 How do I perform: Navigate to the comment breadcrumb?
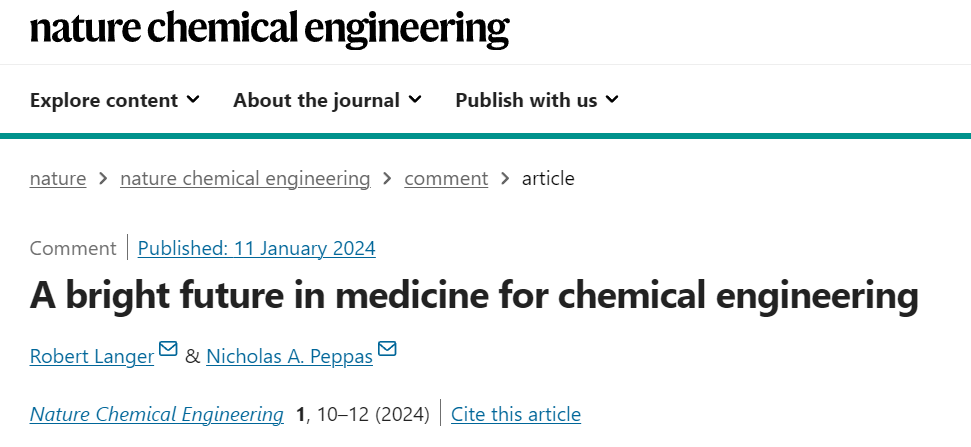(x=446, y=178)
